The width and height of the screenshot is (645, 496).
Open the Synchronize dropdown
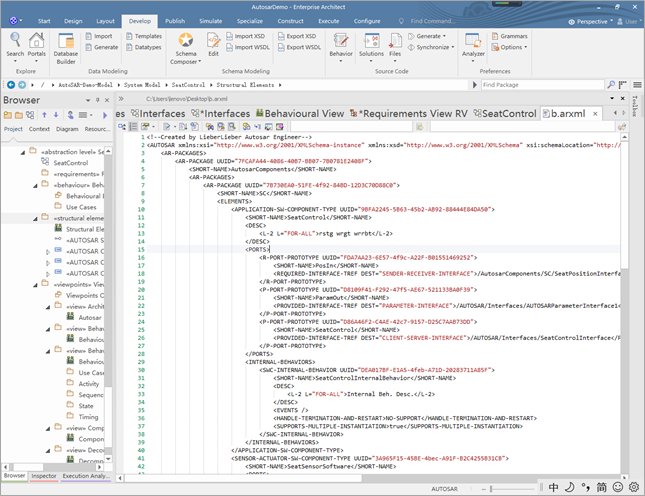point(431,47)
